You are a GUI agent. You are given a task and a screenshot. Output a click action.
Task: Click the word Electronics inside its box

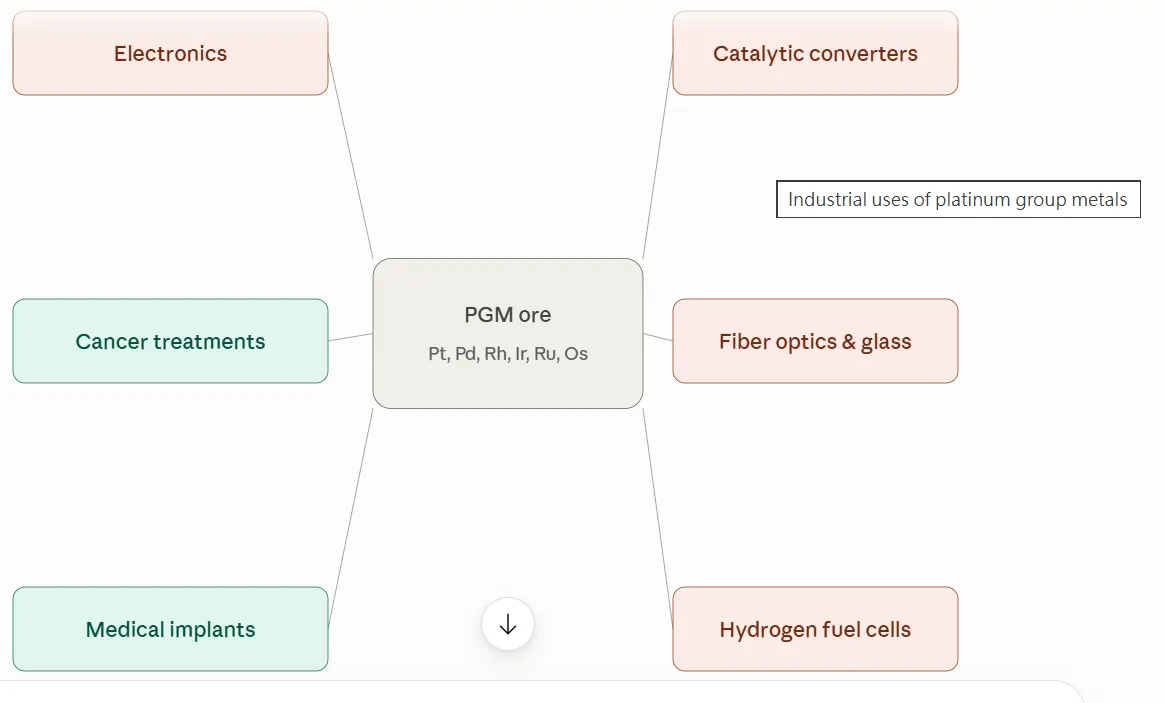170,54
